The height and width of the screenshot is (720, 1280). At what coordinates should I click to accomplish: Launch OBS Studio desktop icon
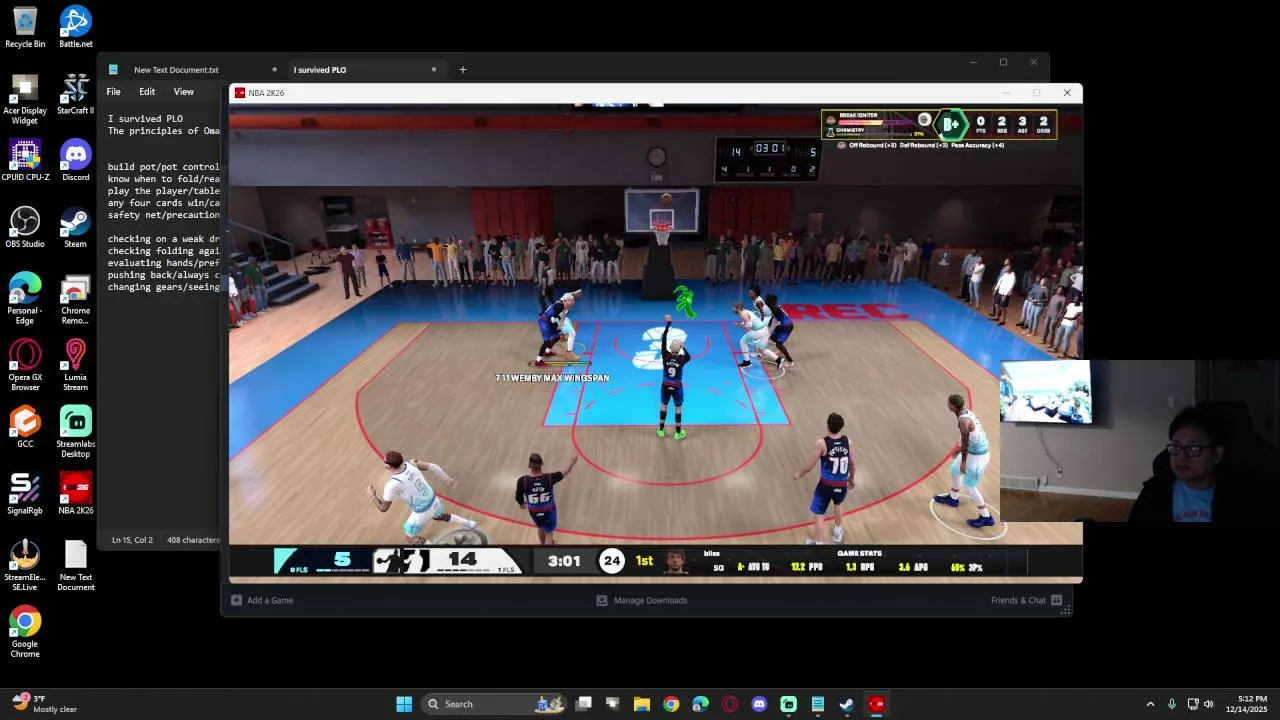pyautogui.click(x=25, y=227)
